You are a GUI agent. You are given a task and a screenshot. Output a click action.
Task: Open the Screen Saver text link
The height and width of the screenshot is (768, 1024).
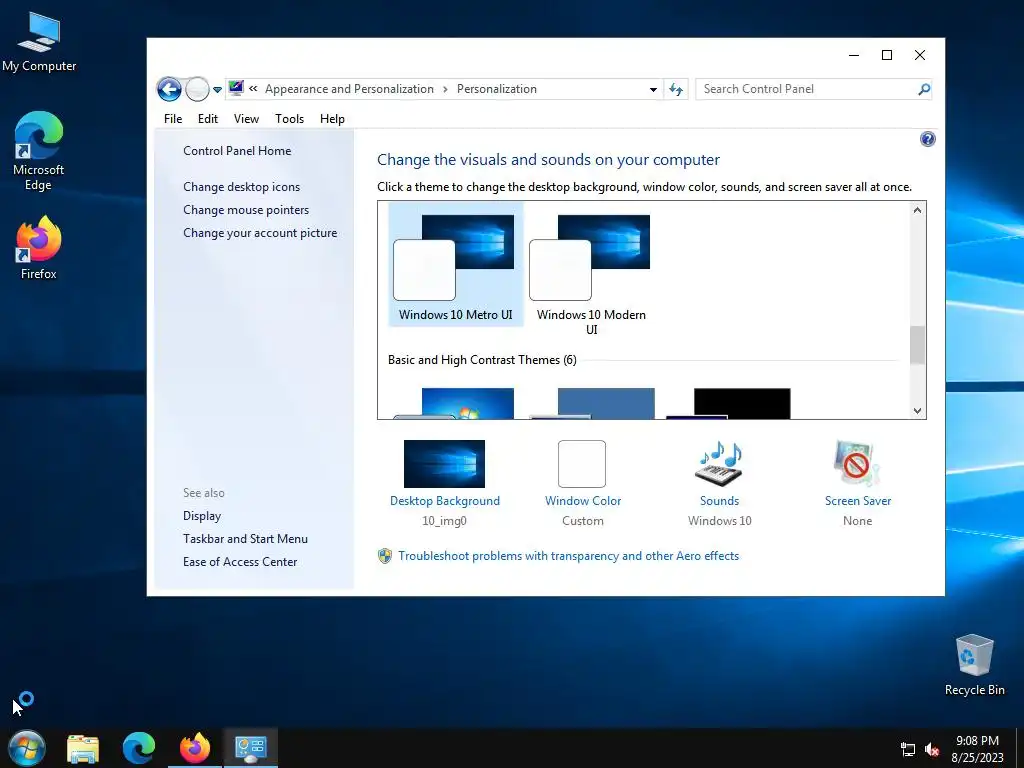pyautogui.click(x=857, y=501)
